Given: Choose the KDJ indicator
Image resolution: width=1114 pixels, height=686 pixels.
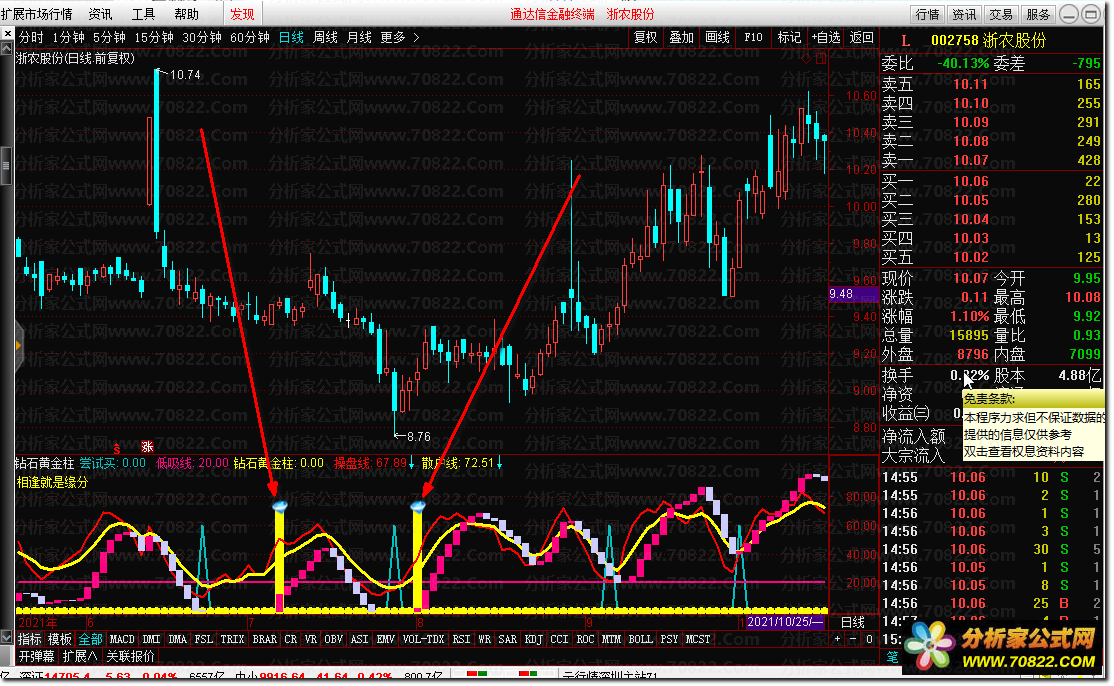Looking at the screenshot, I should click(534, 639).
